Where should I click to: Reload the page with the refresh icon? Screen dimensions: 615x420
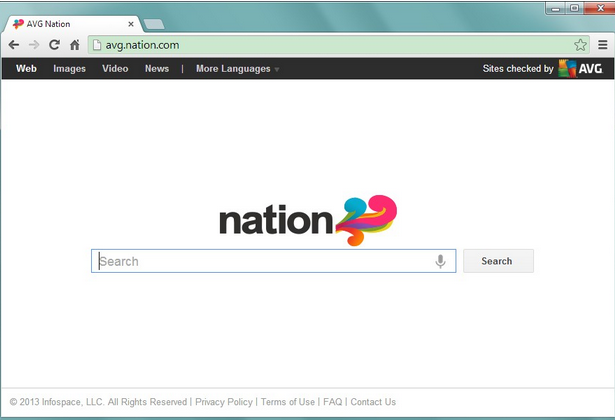[55, 45]
